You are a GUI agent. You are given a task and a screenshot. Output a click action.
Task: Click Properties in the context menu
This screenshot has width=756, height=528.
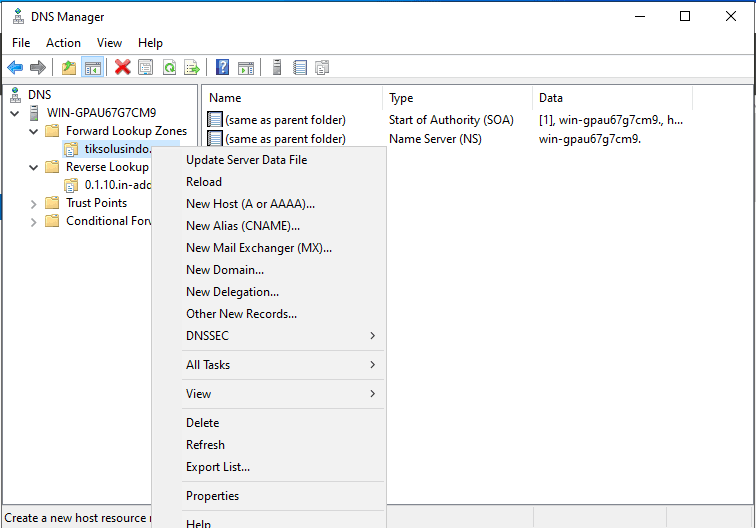click(212, 496)
